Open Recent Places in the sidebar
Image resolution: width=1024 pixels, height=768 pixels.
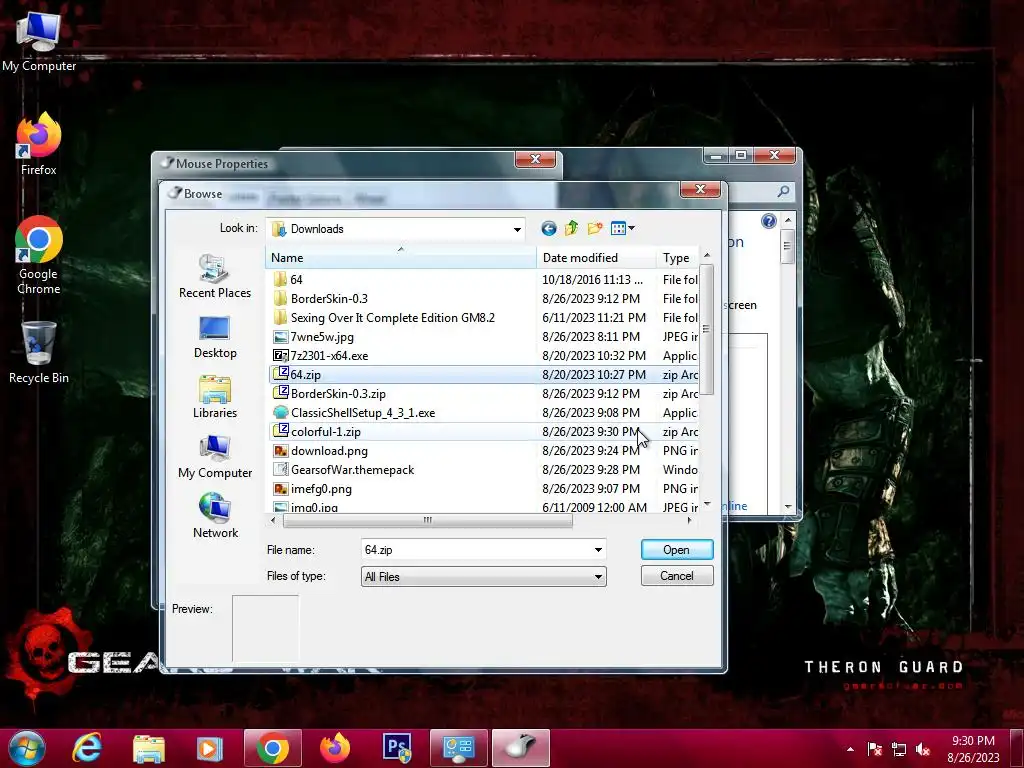point(215,277)
